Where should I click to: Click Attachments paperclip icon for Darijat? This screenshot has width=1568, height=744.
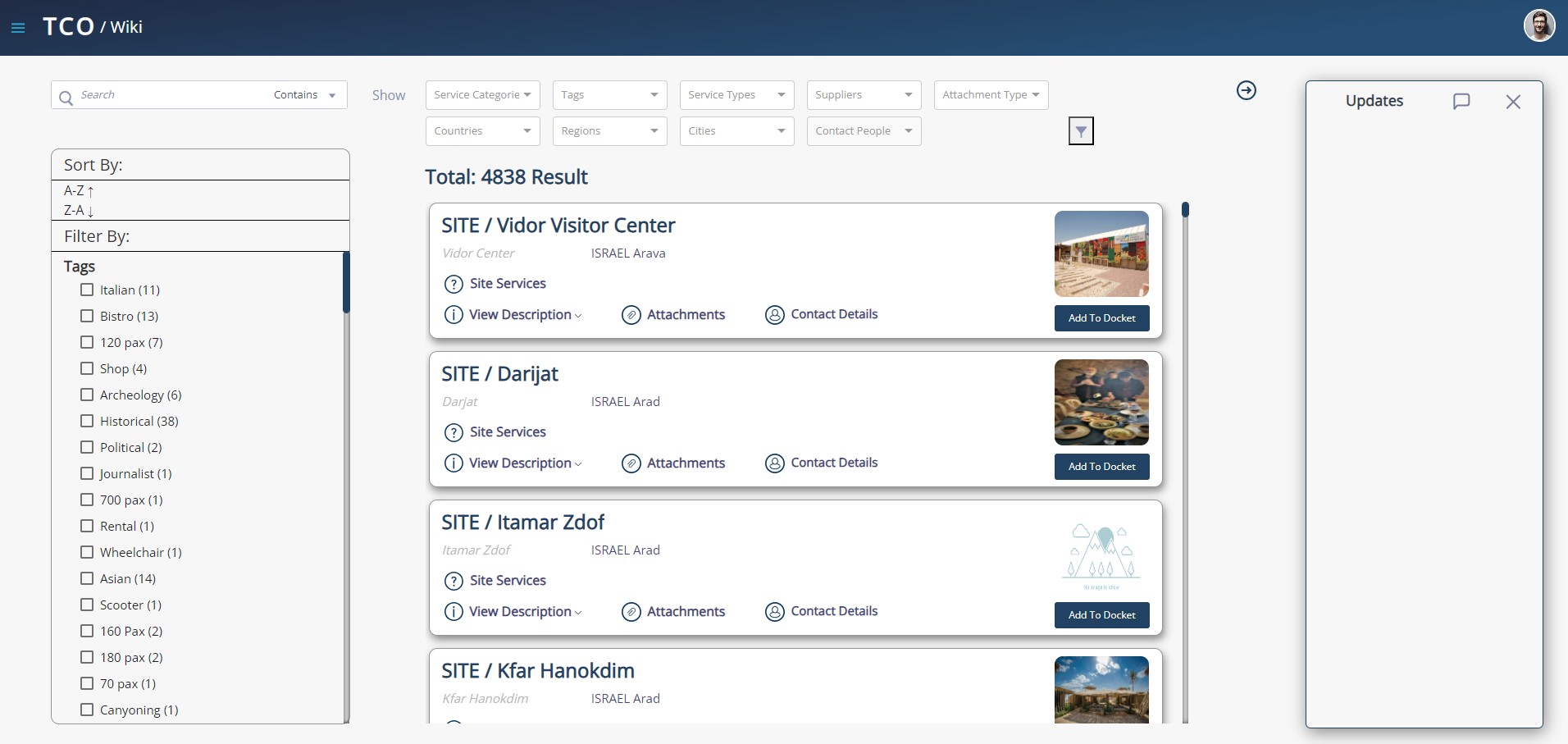click(631, 463)
